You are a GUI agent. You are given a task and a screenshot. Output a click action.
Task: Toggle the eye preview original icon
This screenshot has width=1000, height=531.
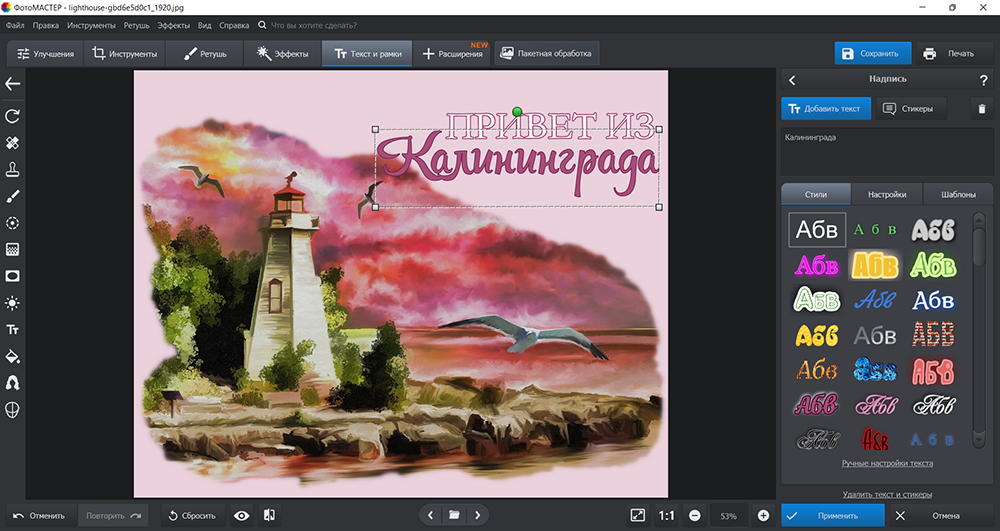241,515
